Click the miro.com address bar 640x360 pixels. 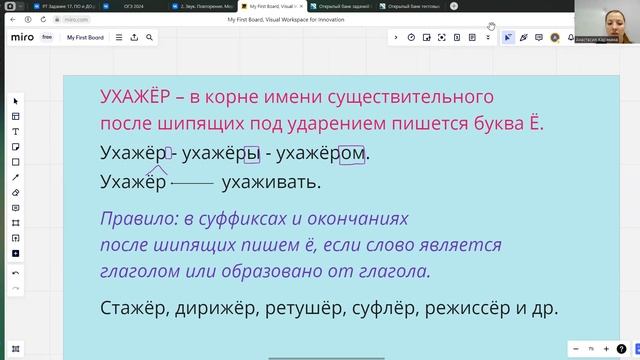[x=76, y=20]
